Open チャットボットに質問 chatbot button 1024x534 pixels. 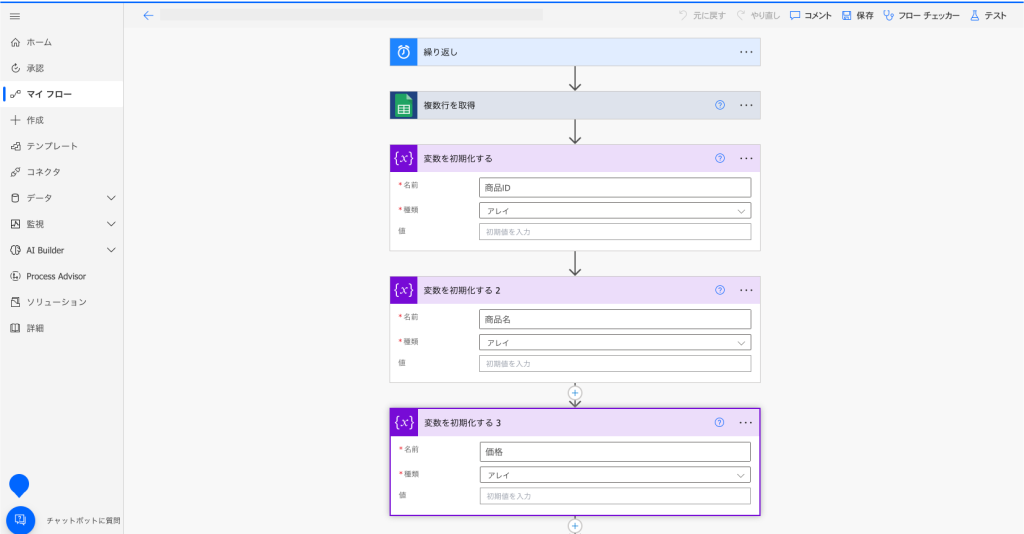(x=20, y=520)
